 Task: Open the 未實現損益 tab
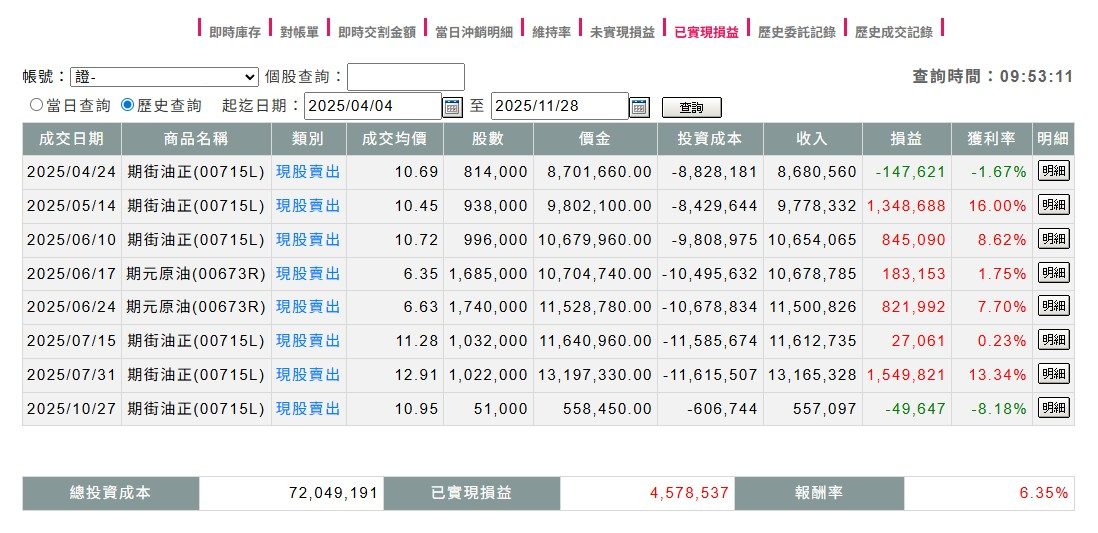click(622, 32)
